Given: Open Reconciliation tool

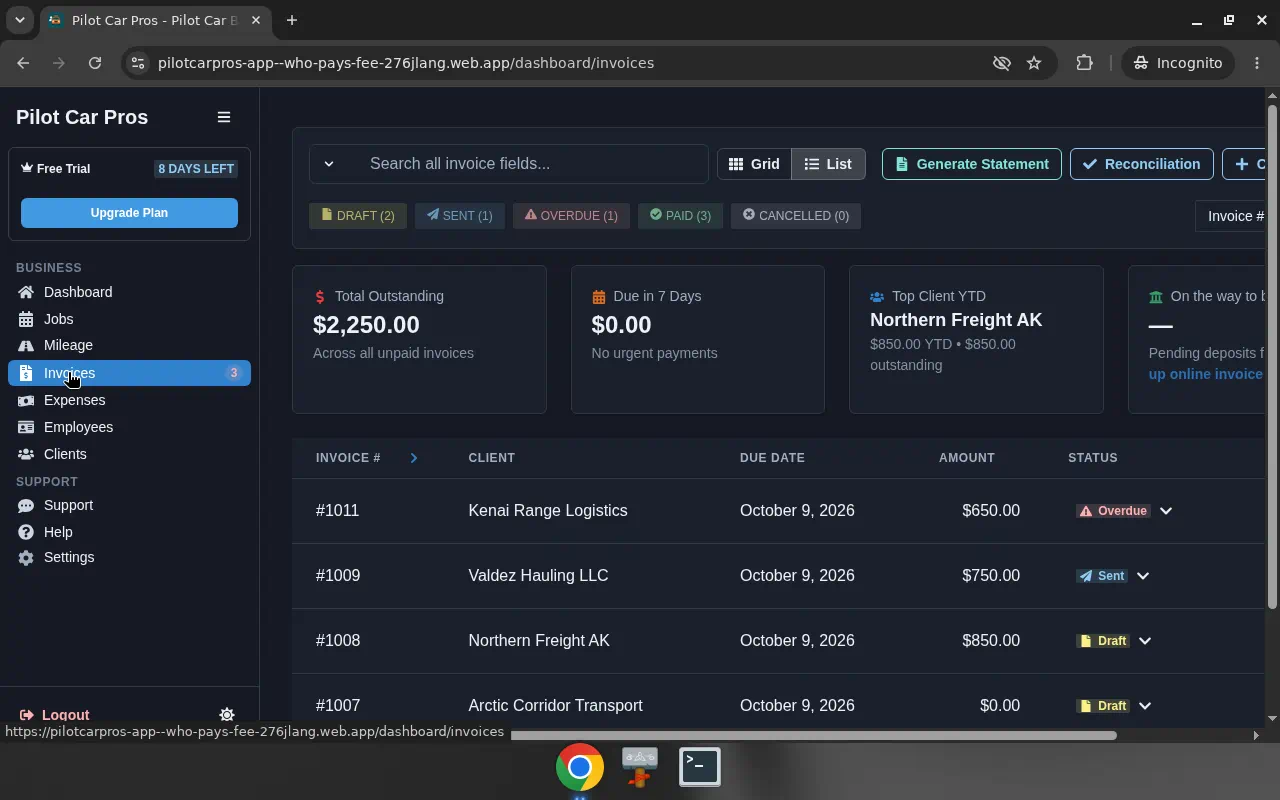Looking at the screenshot, I should point(1142,164).
